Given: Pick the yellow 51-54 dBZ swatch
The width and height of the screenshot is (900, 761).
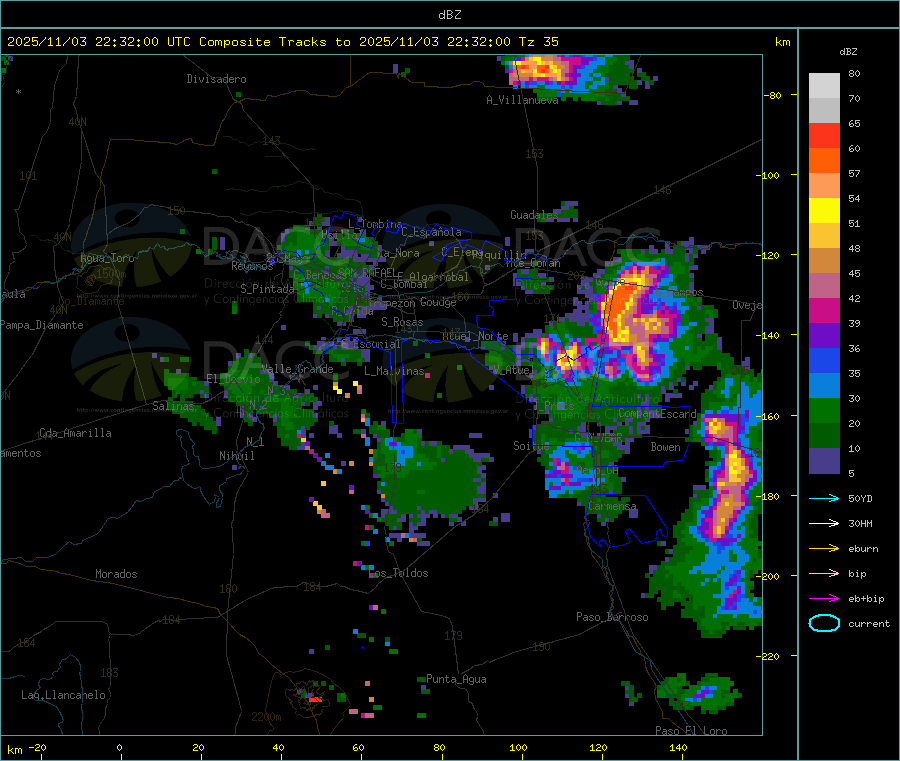Looking at the screenshot, I should [x=824, y=211].
